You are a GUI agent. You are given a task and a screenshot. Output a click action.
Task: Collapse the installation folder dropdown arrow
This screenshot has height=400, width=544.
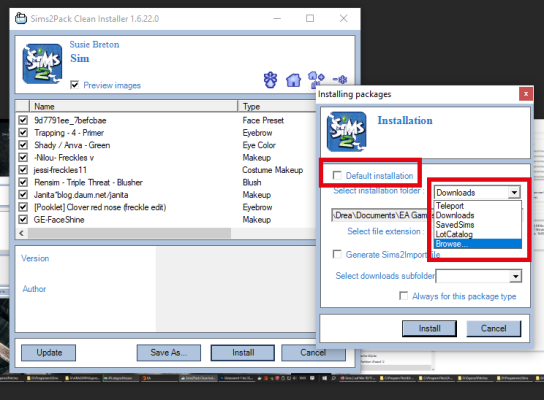coord(514,192)
